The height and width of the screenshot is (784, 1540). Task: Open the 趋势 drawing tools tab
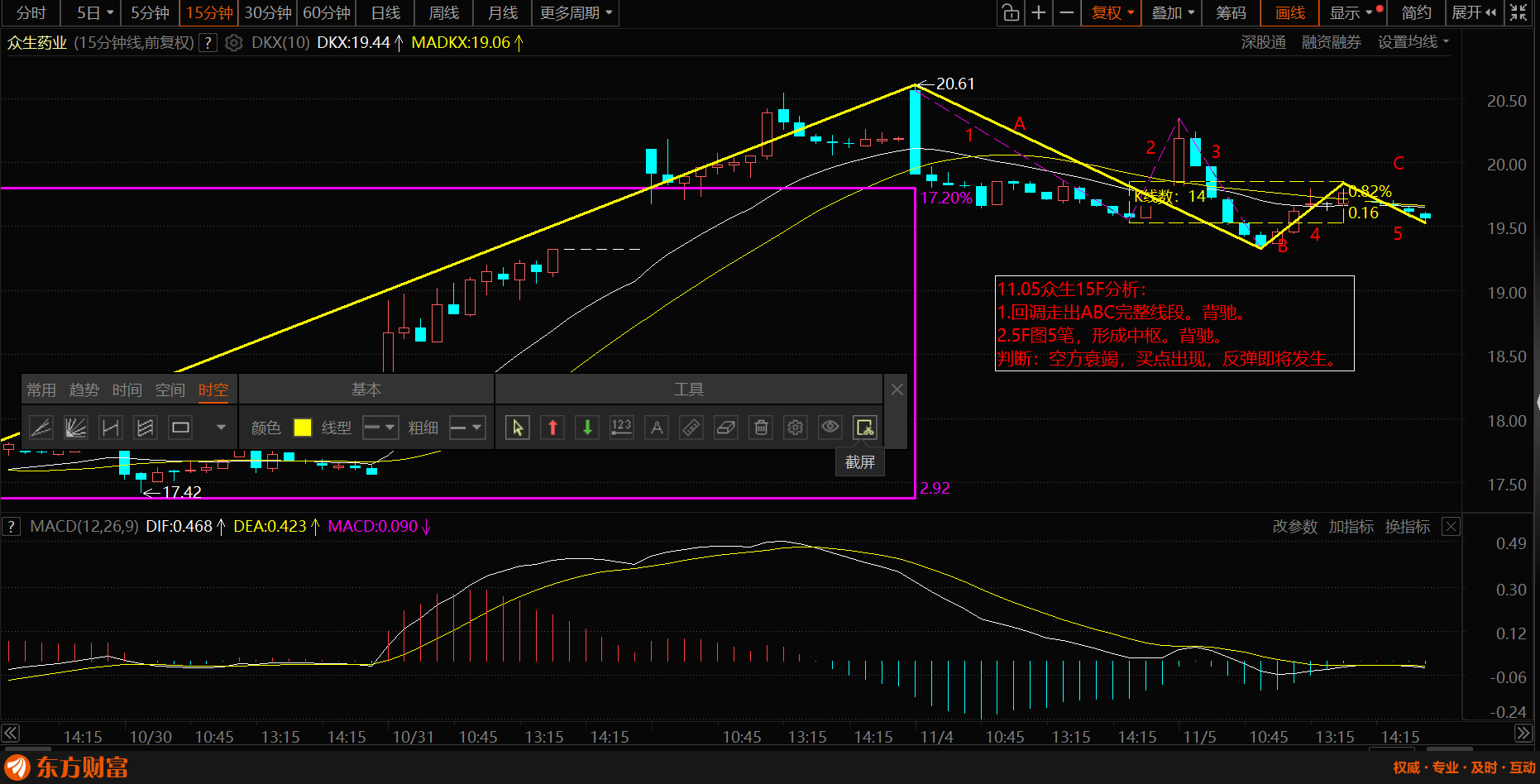(x=84, y=390)
